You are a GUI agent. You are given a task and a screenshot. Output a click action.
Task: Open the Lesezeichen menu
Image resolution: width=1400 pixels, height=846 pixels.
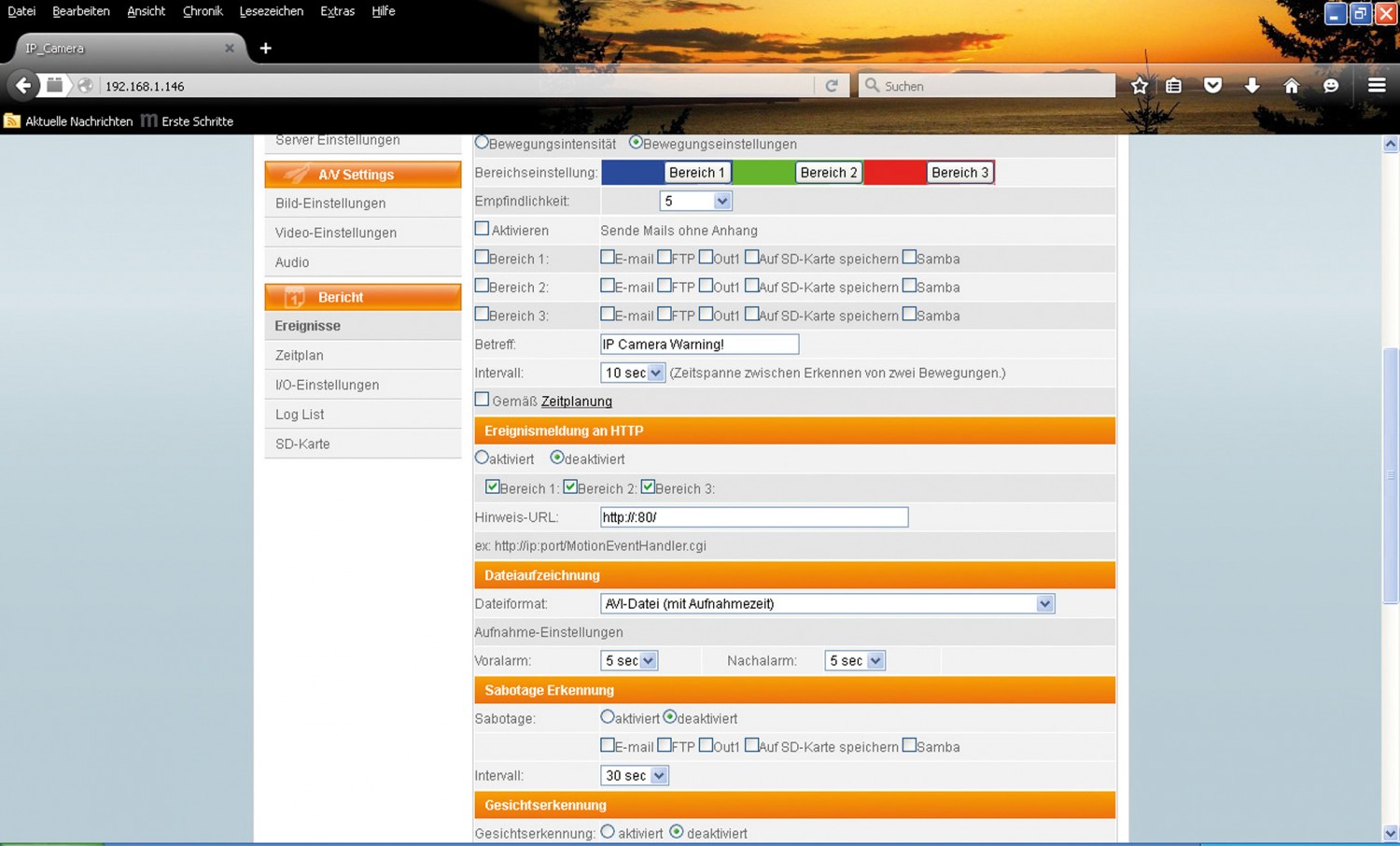click(x=272, y=11)
